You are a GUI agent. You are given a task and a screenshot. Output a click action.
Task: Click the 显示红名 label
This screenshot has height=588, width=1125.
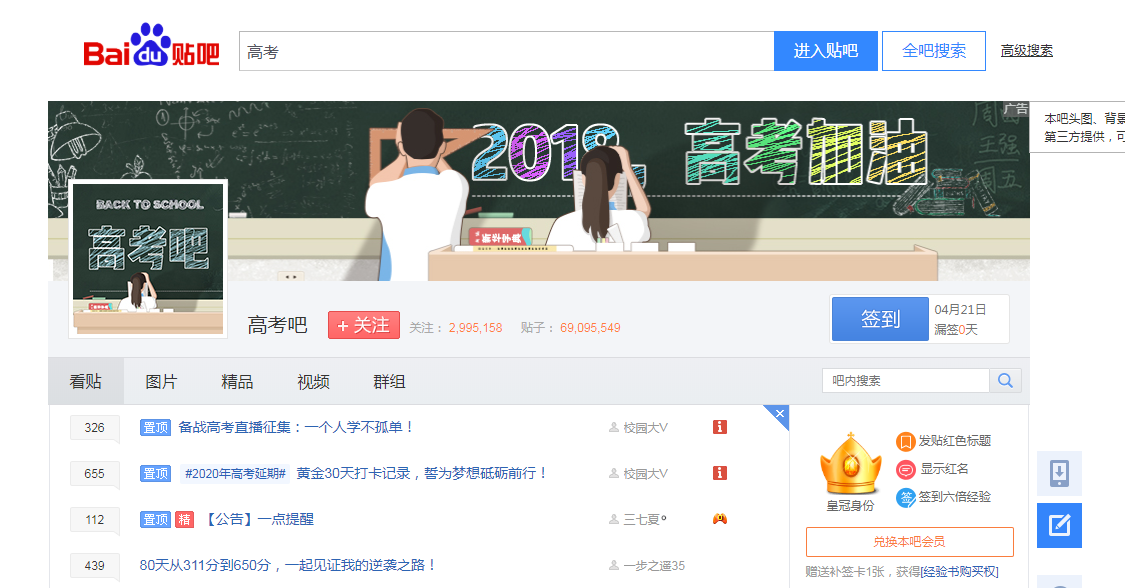point(944,469)
